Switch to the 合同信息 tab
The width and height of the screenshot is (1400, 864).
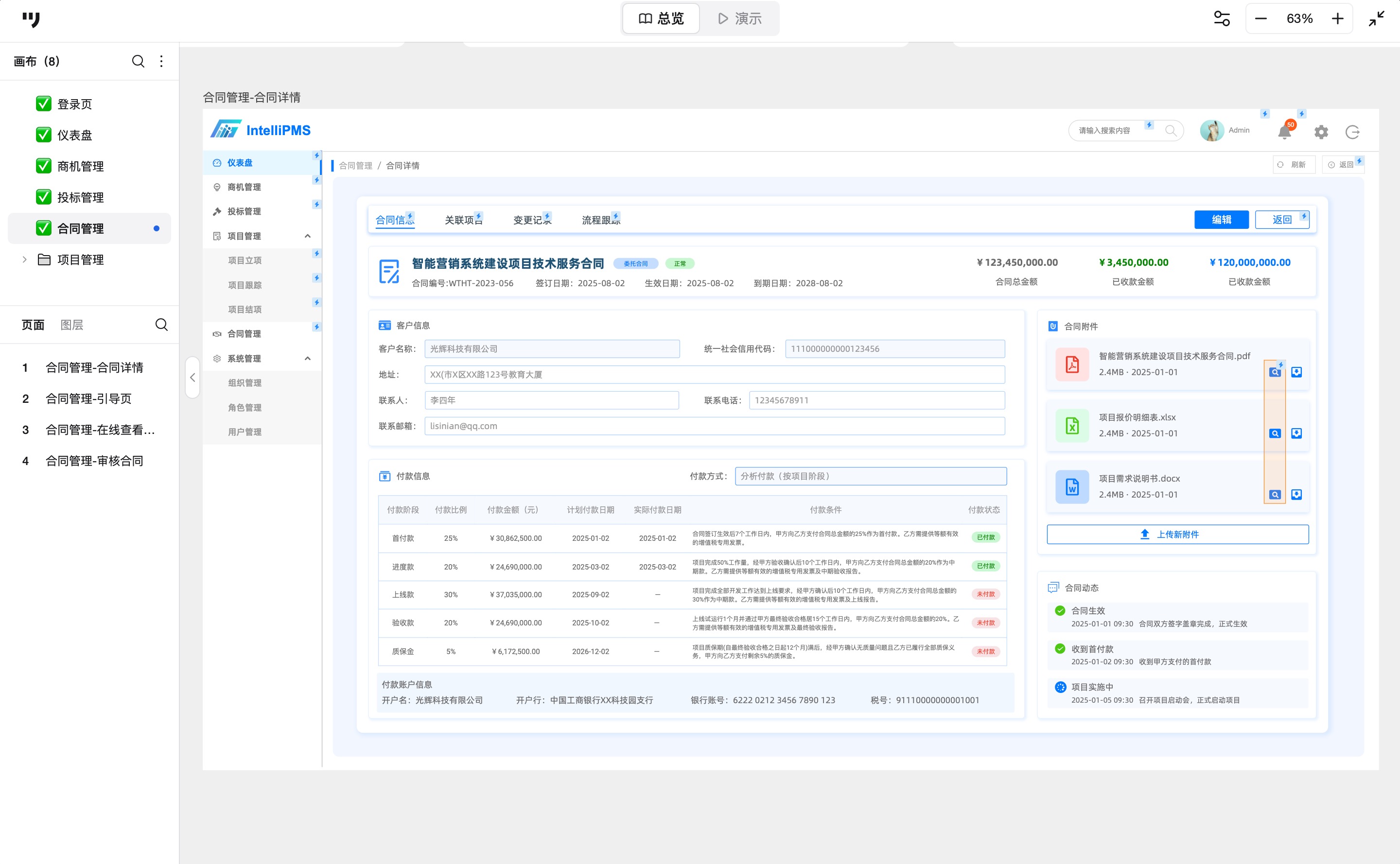click(394, 220)
